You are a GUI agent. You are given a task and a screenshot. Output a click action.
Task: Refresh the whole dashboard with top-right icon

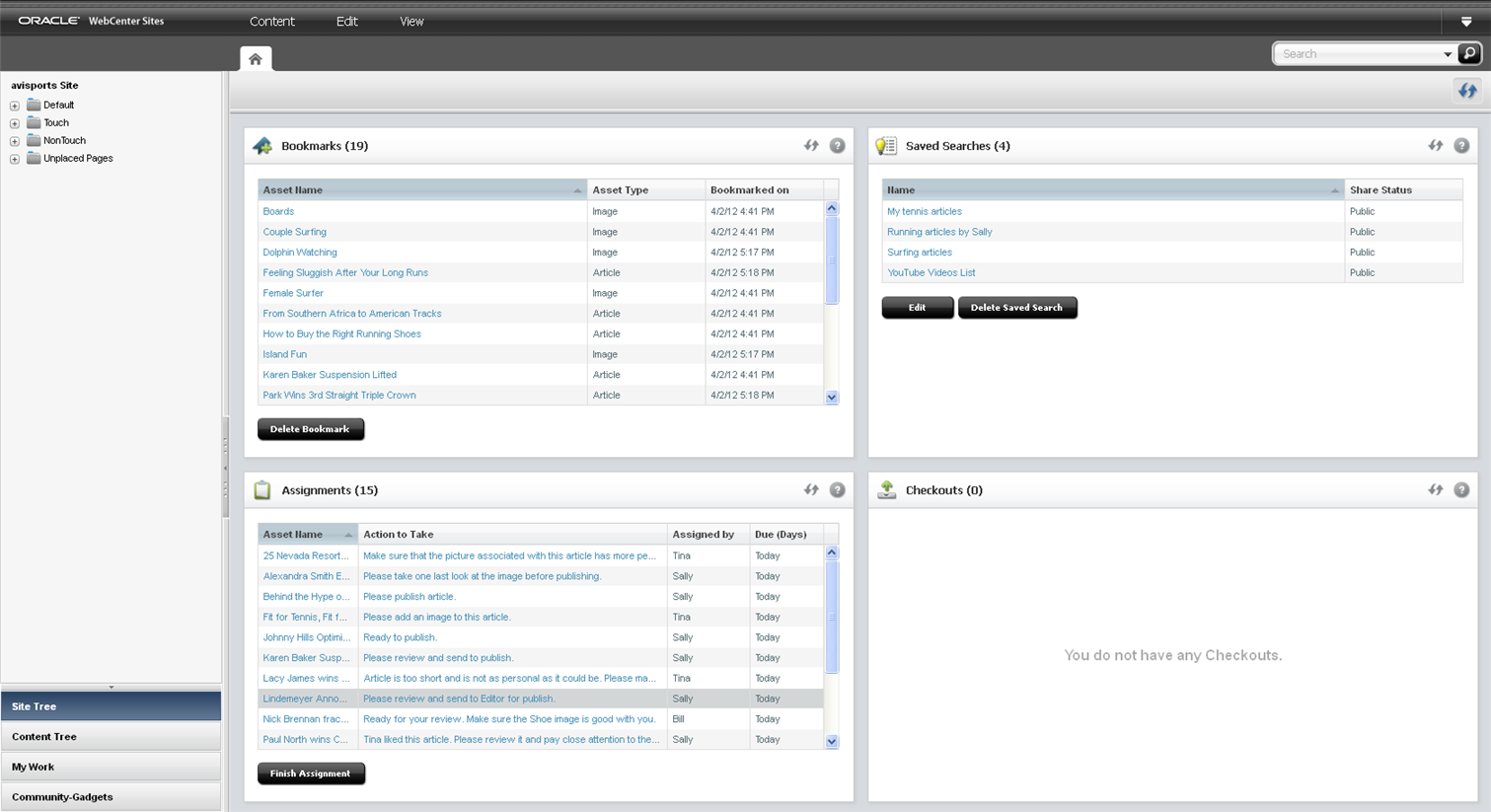pyautogui.click(x=1467, y=91)
